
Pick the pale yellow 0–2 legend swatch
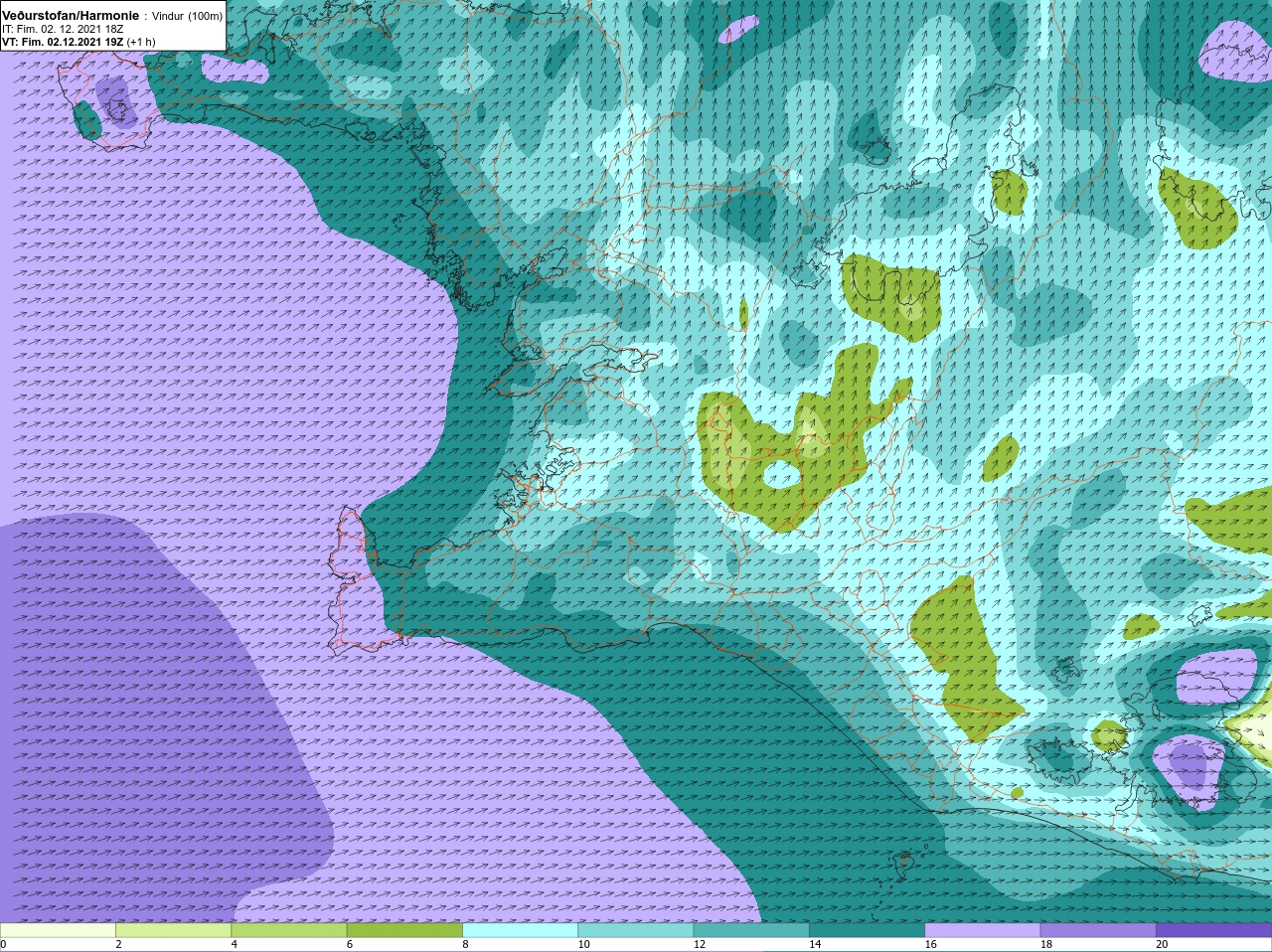tap(58, 931)
